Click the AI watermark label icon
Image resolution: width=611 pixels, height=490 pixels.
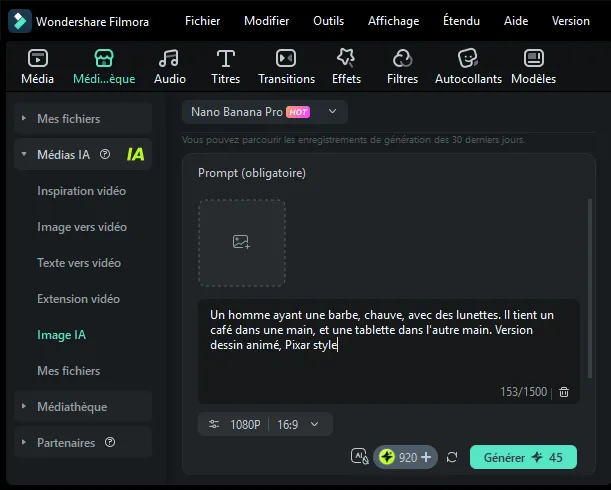[360, 456]
